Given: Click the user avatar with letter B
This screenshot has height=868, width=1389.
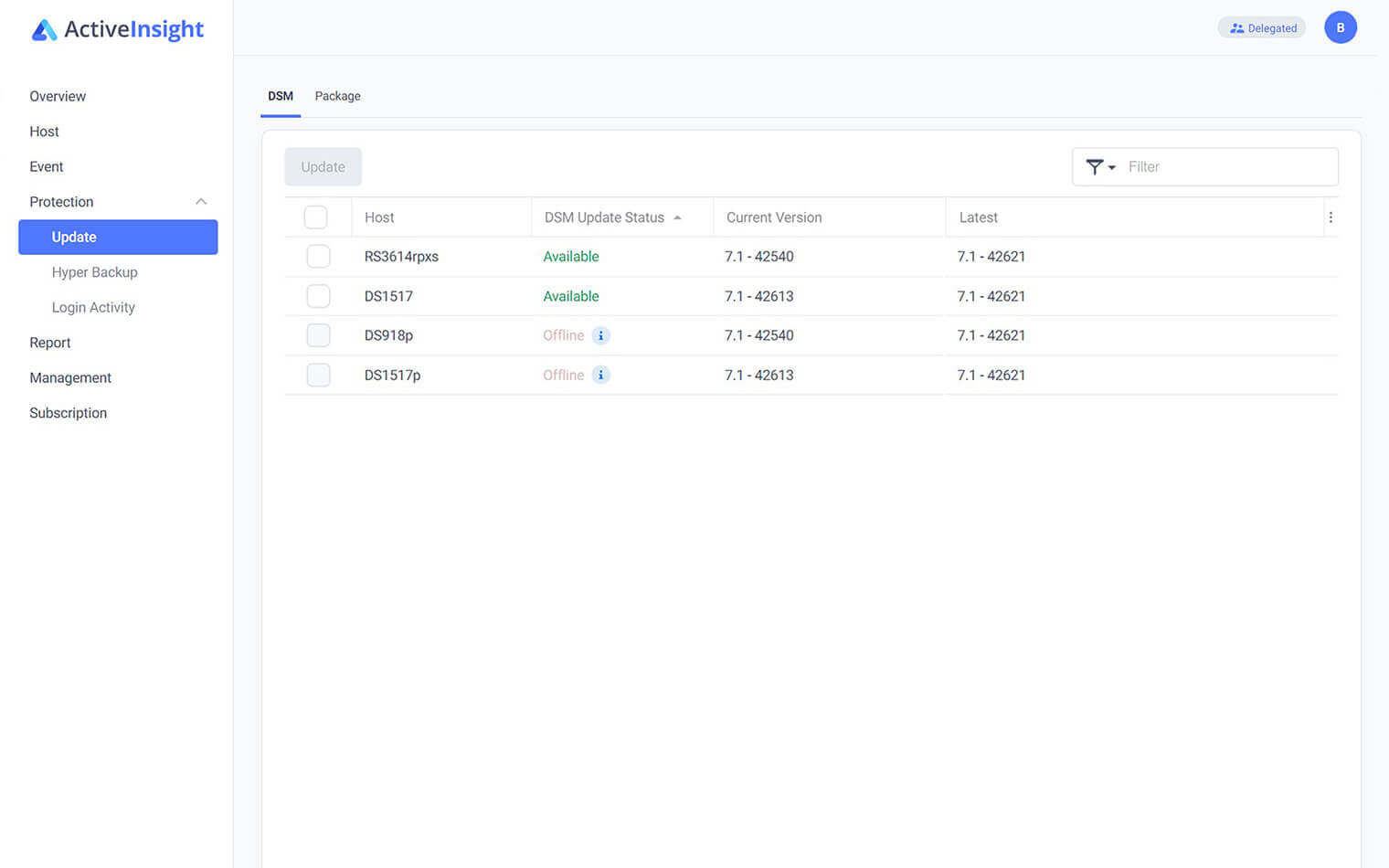Looking at the screenshot, I should coord(1341,26).
